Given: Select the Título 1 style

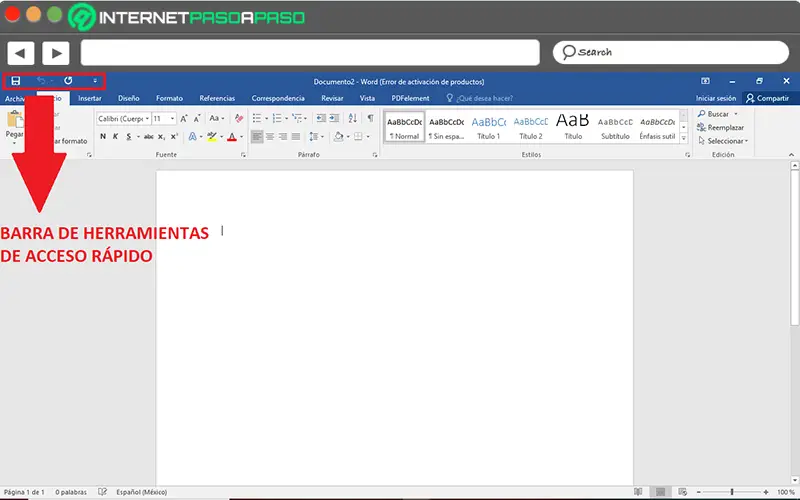Looking at the screenshot, I should [489, 128].
